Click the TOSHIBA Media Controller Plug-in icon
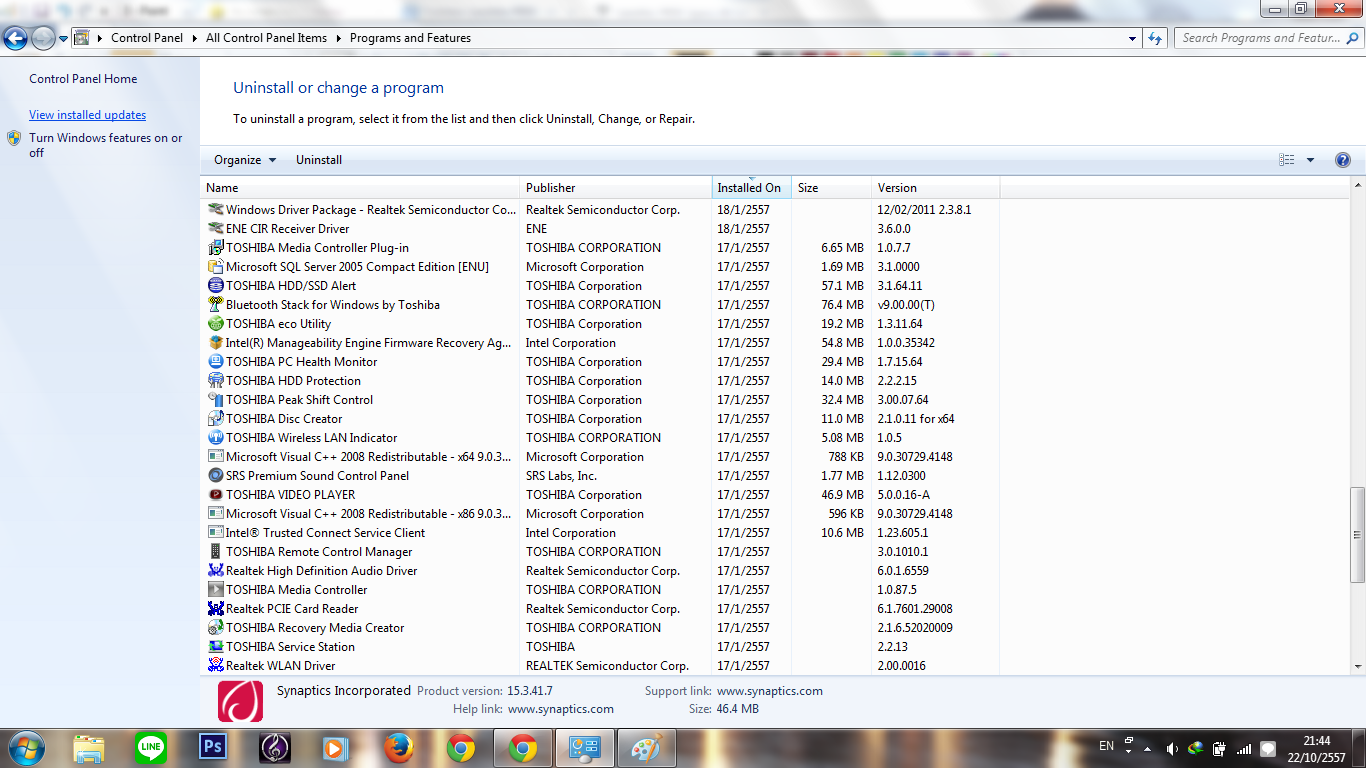Screen dimensions: 1366x768 click(215, 248)
